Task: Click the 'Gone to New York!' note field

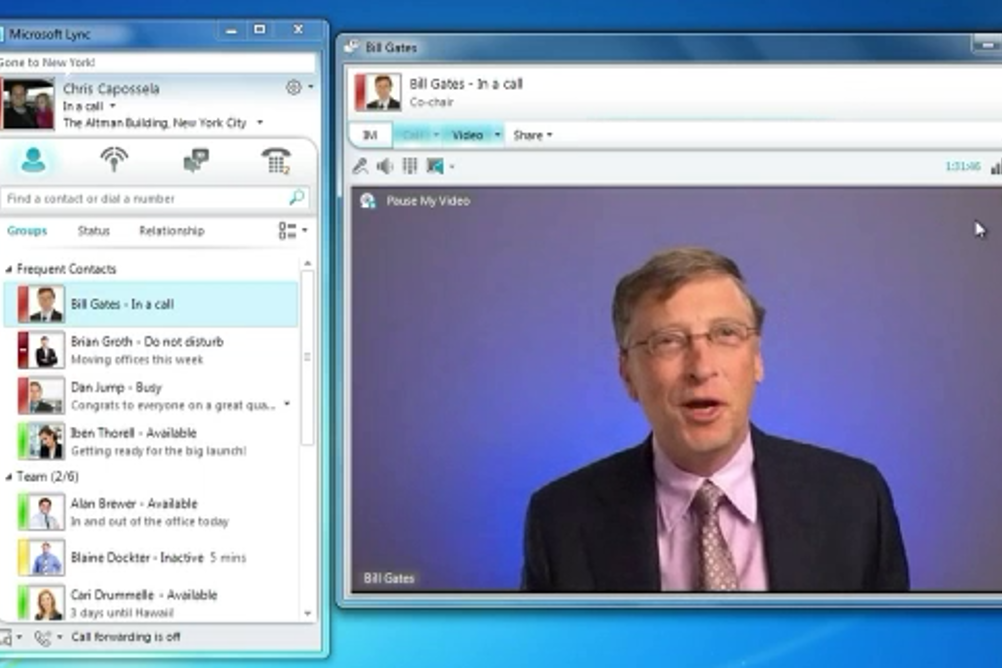Action: point(157,63)
